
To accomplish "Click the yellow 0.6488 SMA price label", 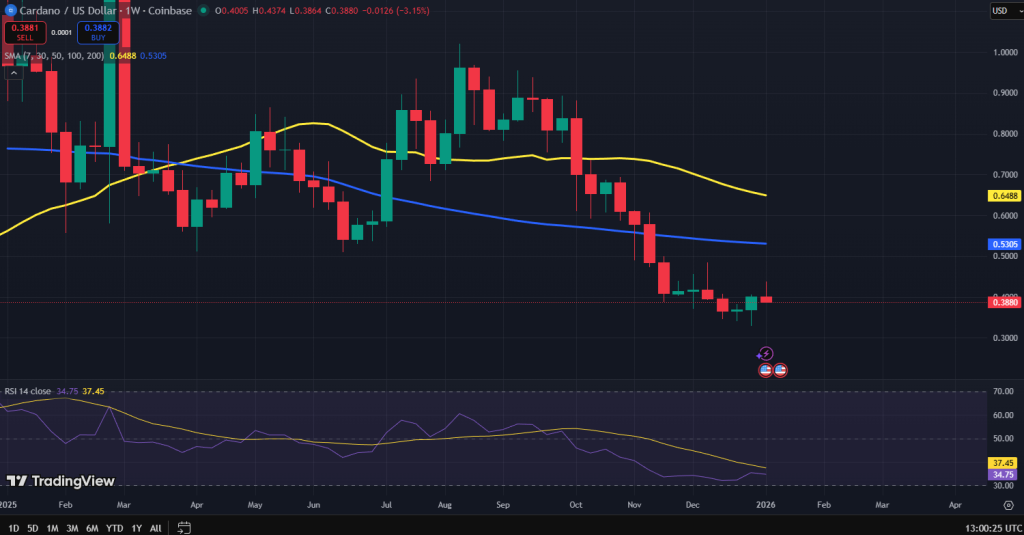I will pos(1004,196).
